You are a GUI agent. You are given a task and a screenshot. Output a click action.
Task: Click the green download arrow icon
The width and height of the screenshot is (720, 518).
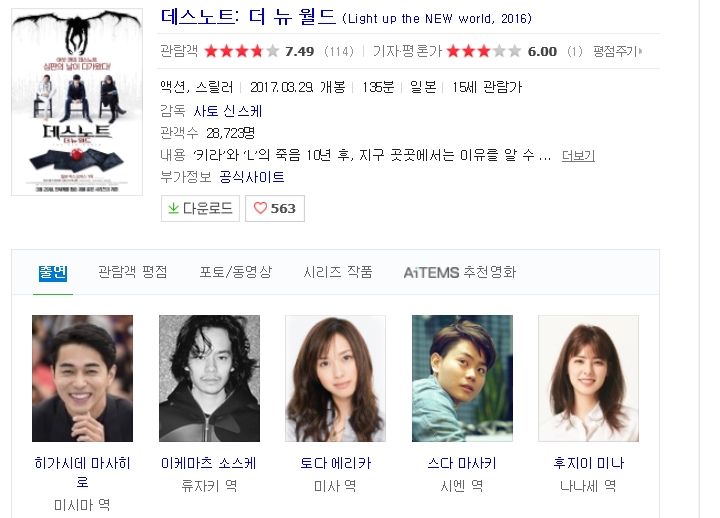pos(173,208)
